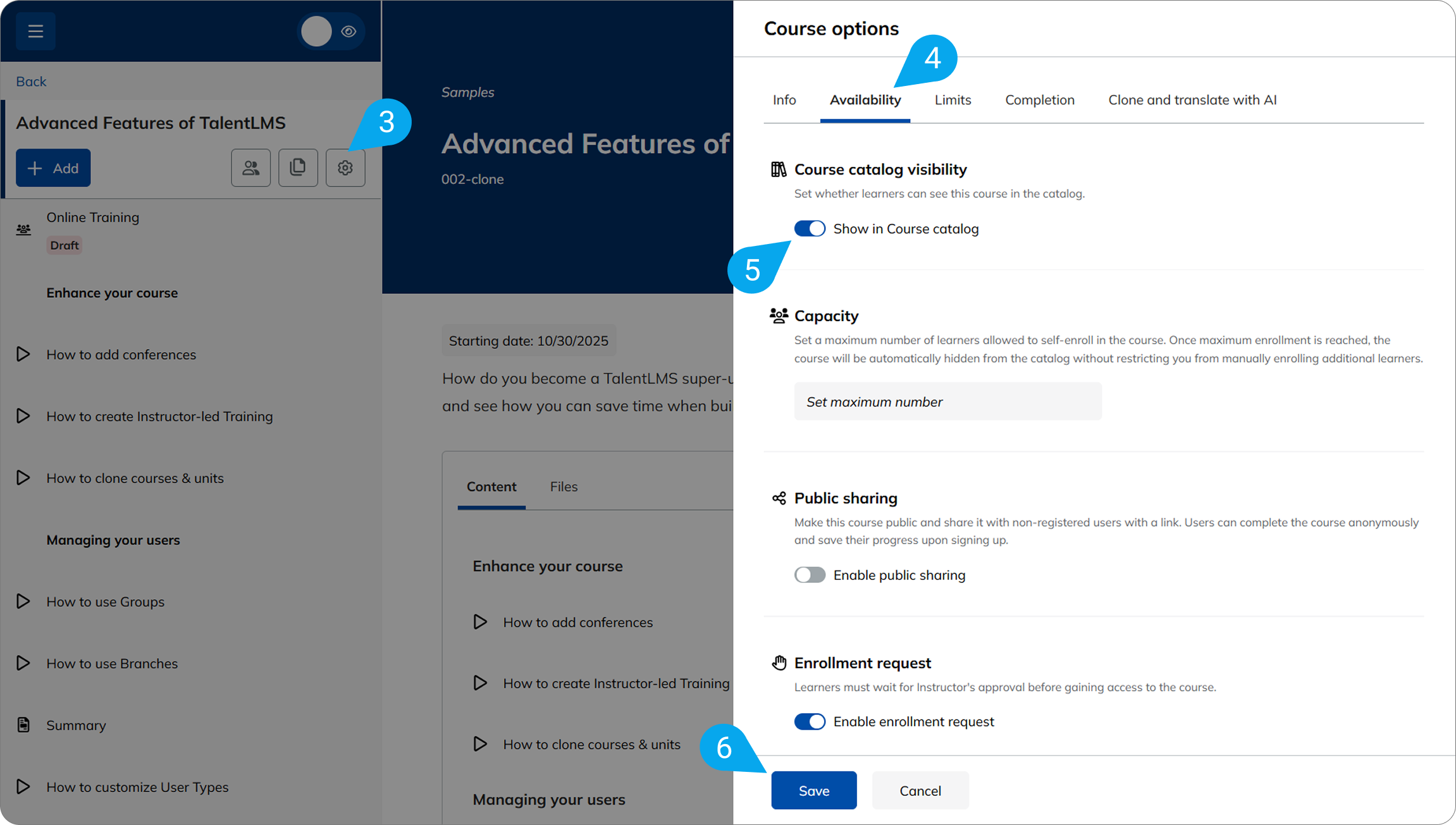Click the Back link
Image resolution: width=1456 pixels, height=825 pixels.
(30, 81)
